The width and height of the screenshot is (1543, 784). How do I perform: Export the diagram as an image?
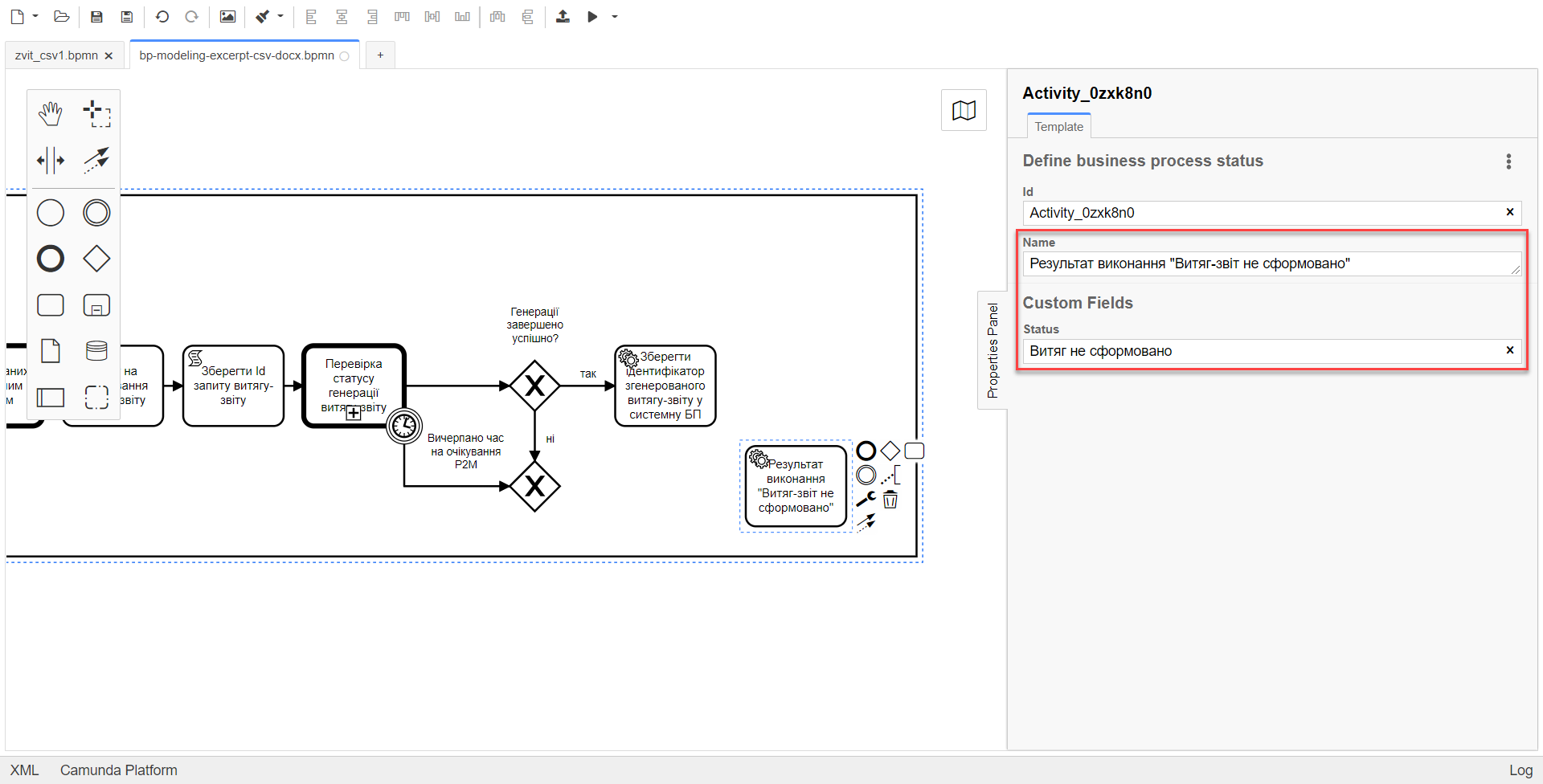227,17
